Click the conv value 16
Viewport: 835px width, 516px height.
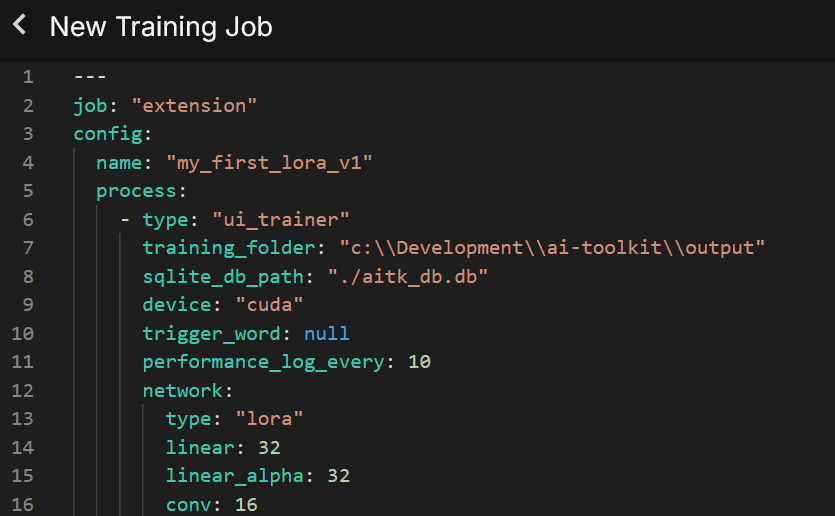point(246,504)
